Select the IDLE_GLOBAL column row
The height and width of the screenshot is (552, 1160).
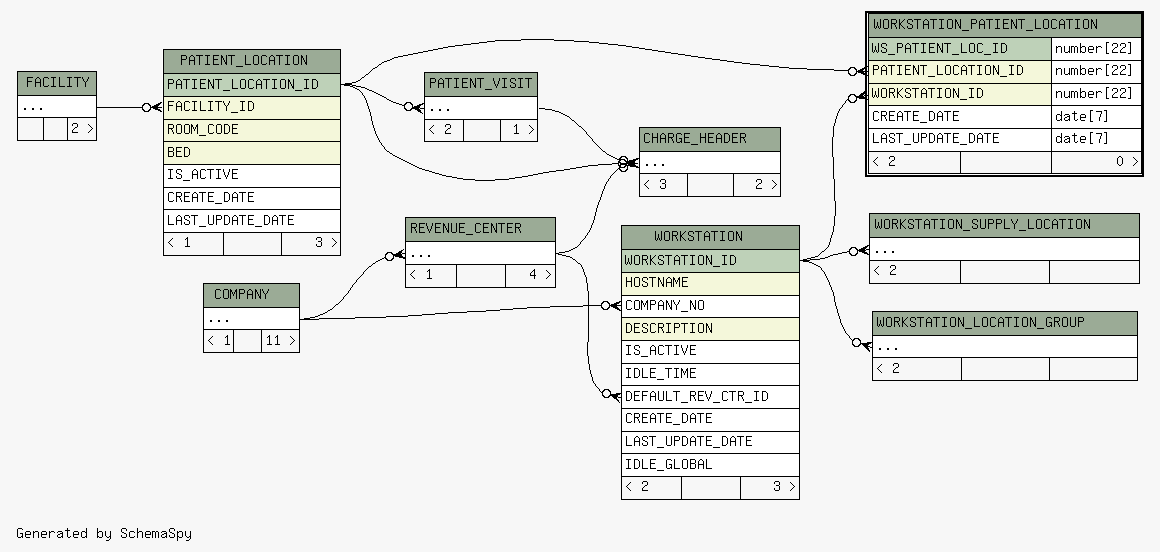coord(710,465)
